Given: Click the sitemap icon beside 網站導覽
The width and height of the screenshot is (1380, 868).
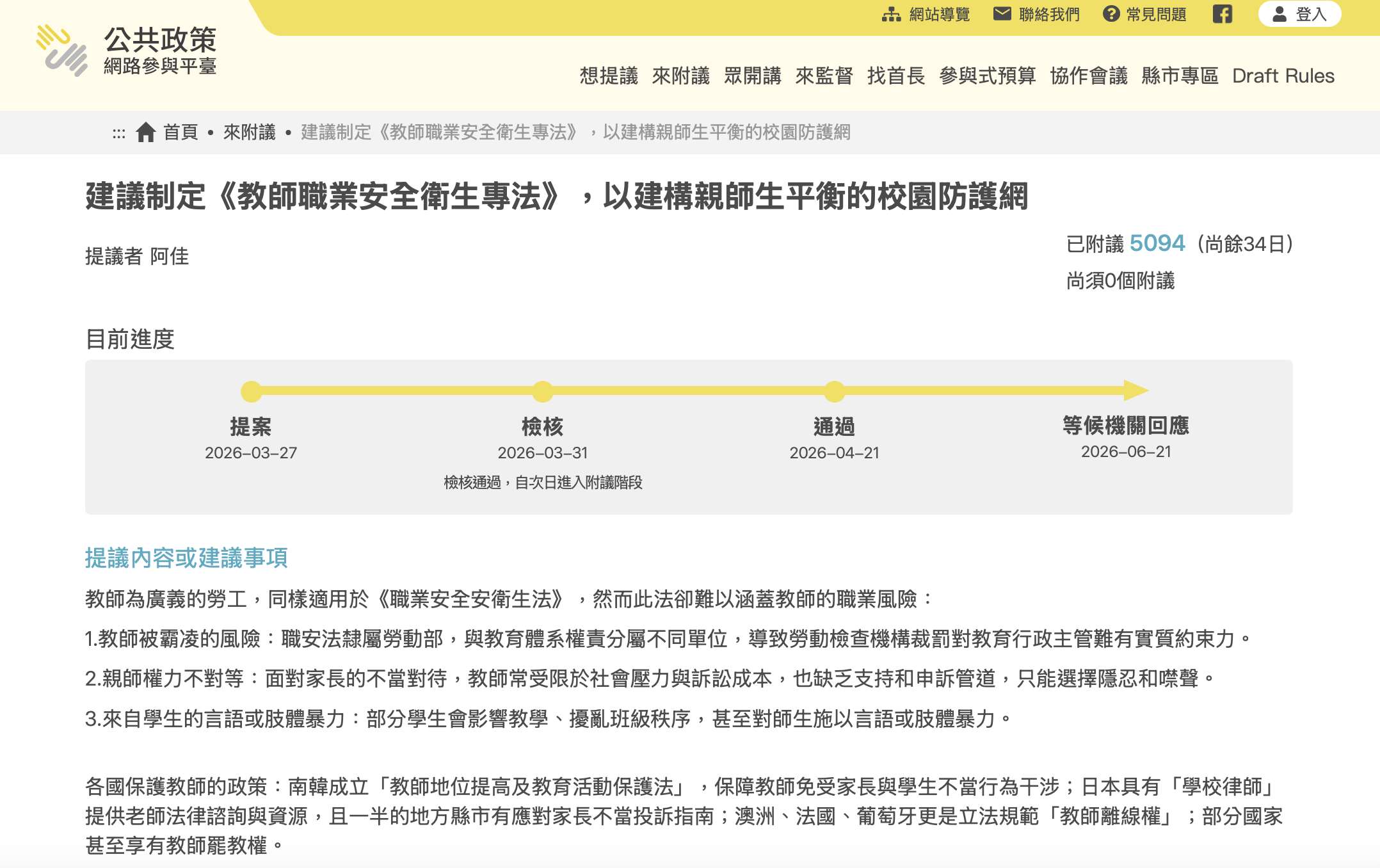Looking at the screenshot, I should pos(891,14).
